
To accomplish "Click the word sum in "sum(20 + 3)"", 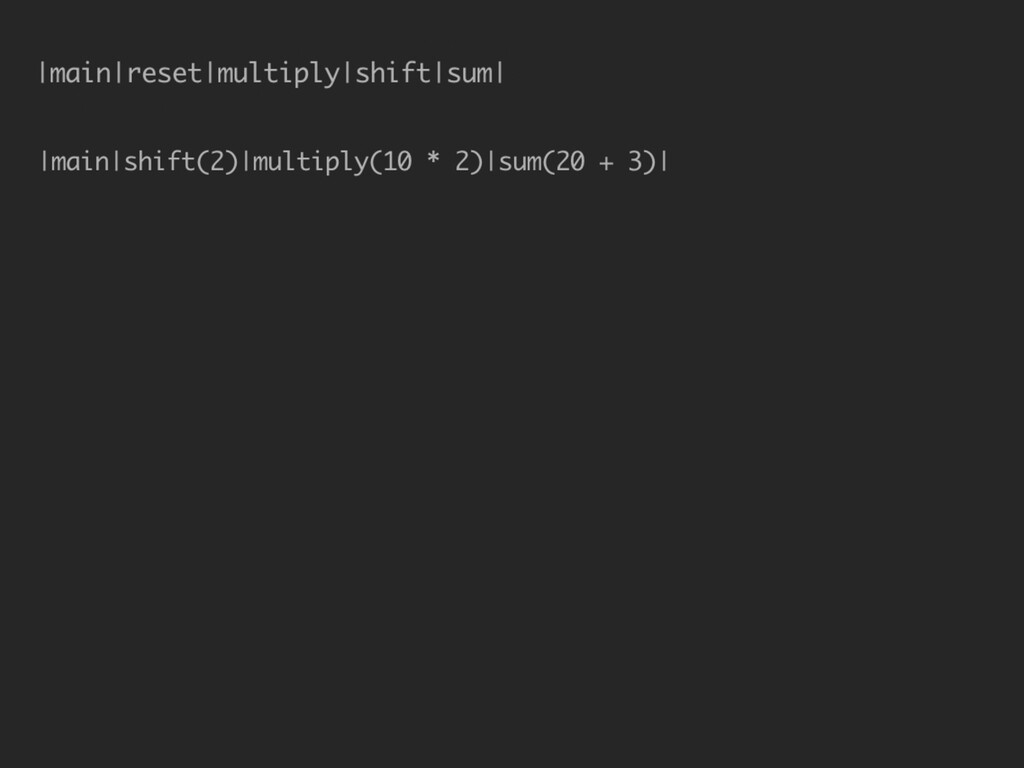I will coord(520,162).
